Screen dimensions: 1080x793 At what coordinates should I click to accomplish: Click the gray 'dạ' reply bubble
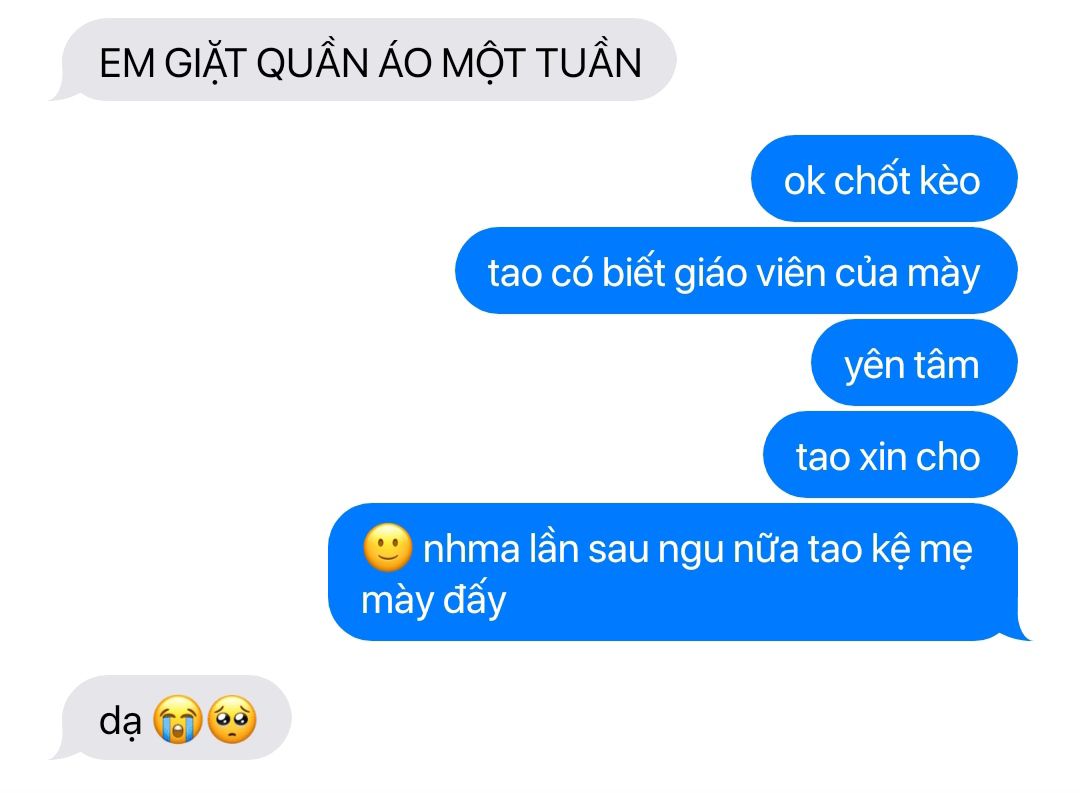pos(172,718)
